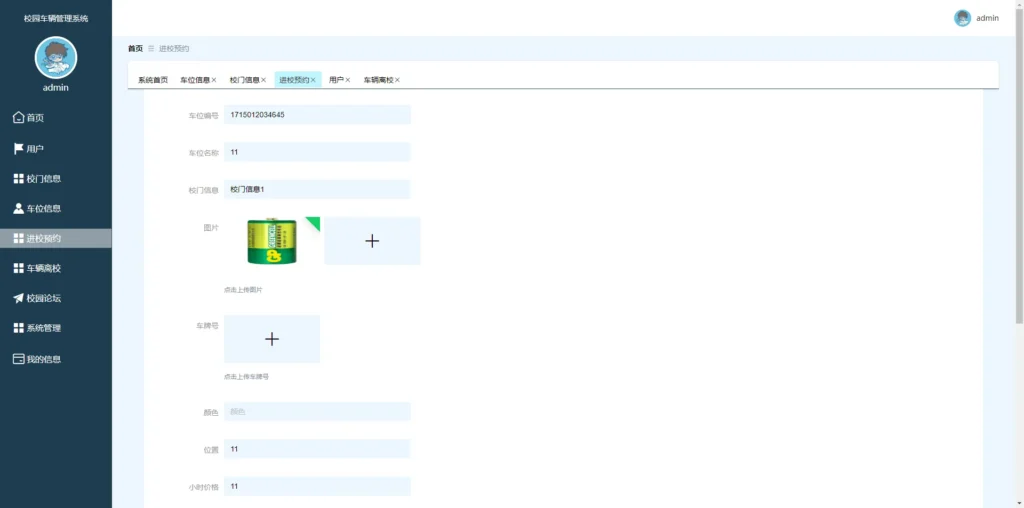Click the plus icon to upload 图片
The image size is (1024, 508).
pos(372,241)
